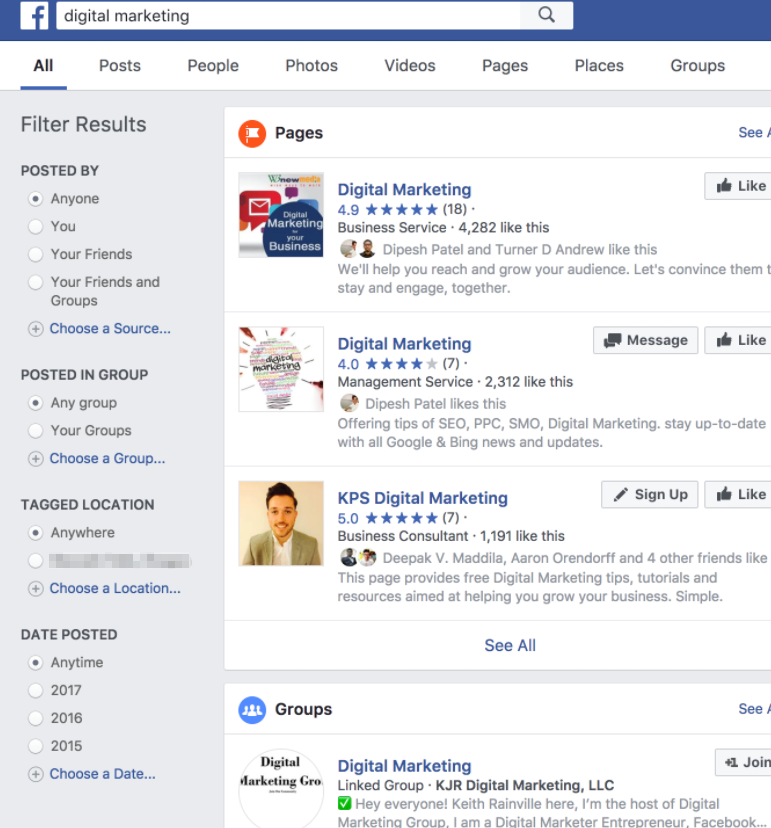771x828 pixels.
Task: Open KPS Digital Marketing page title
Action: pos(422,498)
